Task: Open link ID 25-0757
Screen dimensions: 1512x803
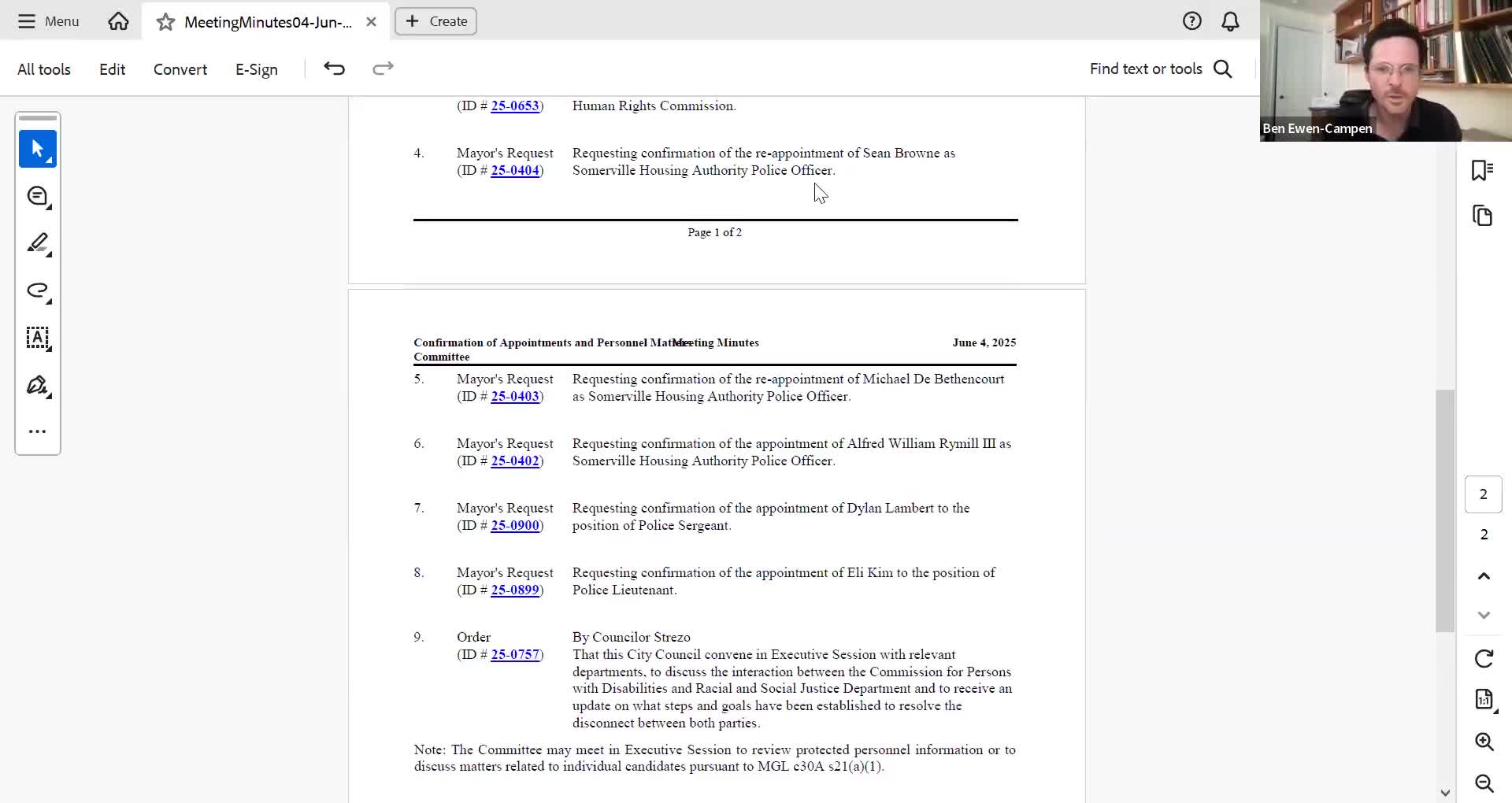Action: click(x=515, y=654)
